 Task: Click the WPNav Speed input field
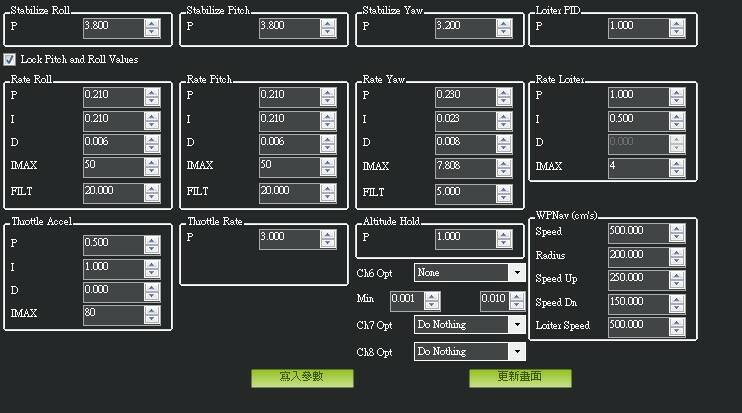(635, 231)
